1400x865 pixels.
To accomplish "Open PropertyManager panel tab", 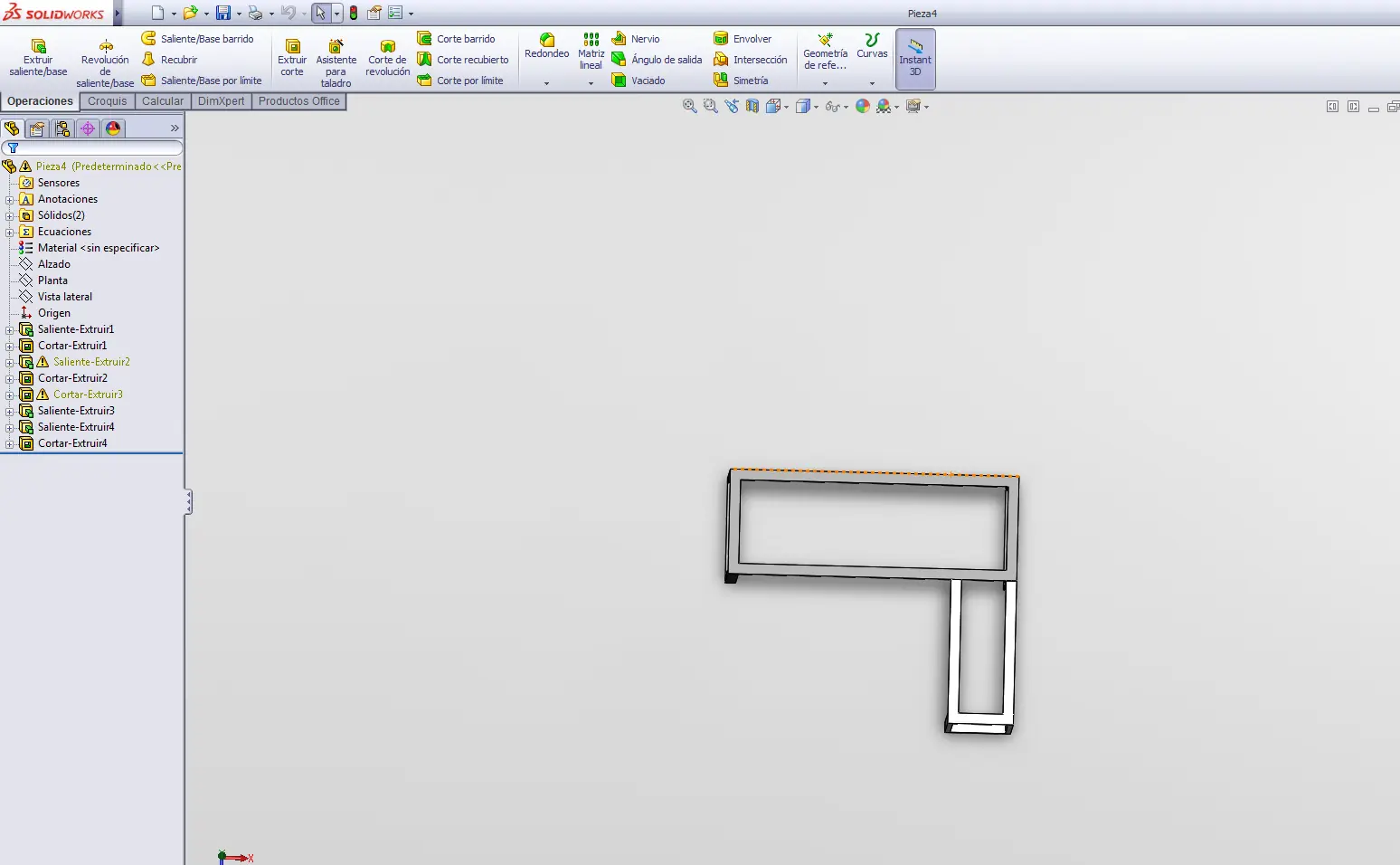I will tap(37, 128).
